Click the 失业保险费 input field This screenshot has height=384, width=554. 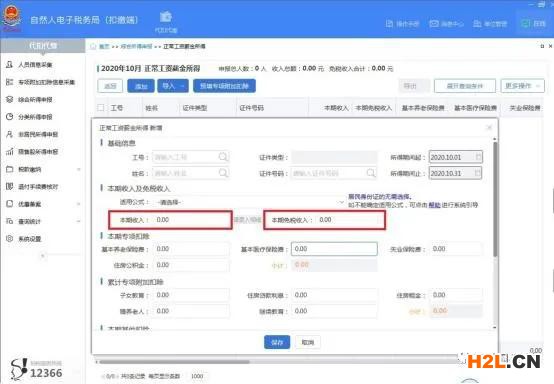456,249
